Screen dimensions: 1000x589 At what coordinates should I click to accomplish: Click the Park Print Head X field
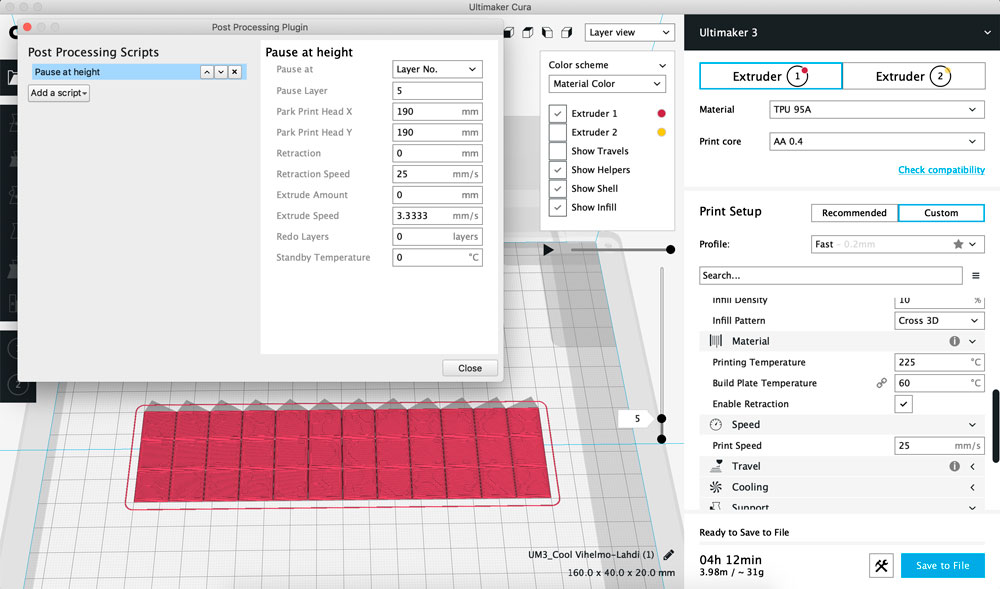[437, 112]
